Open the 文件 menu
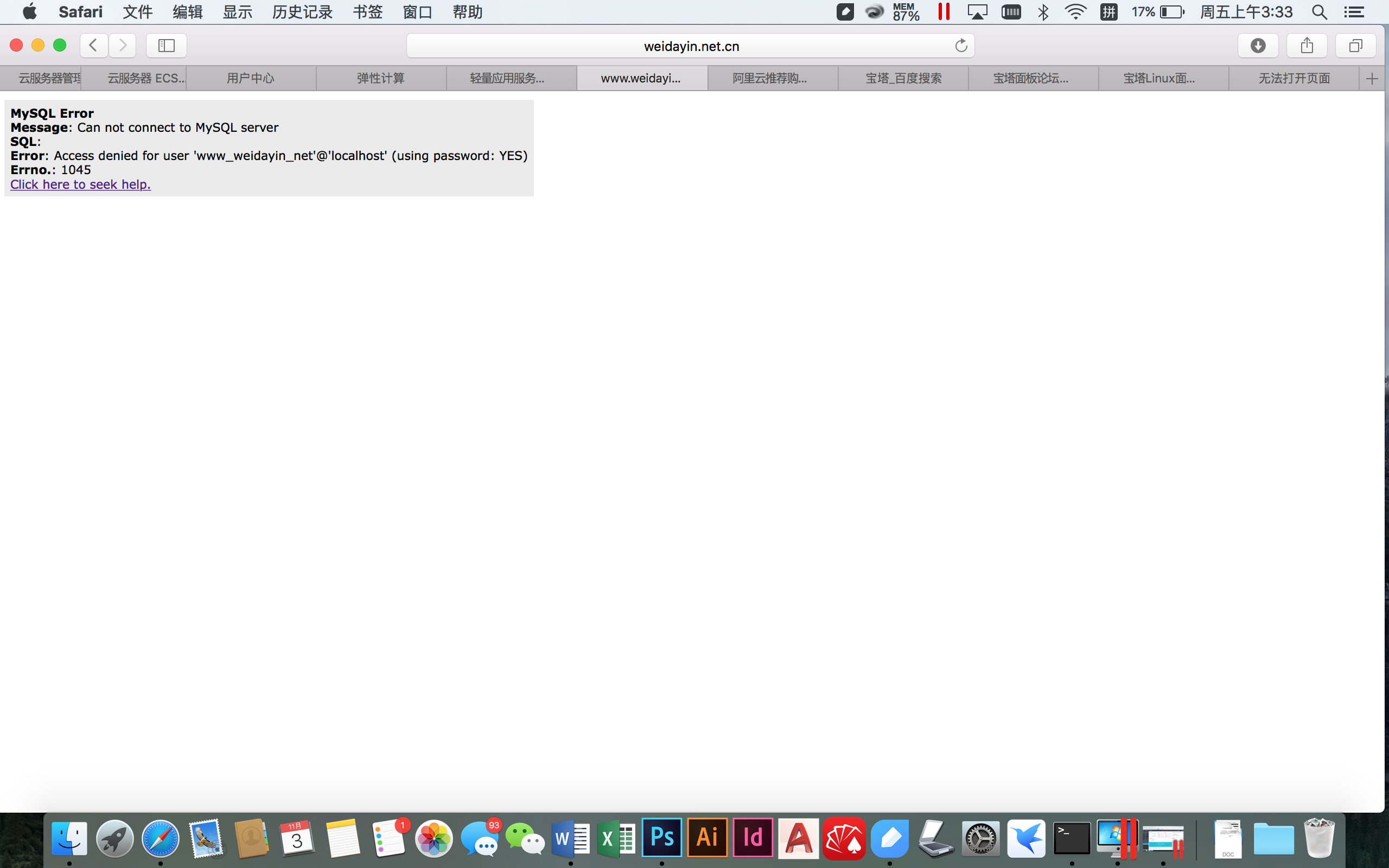The width and height of the screenshot is (1389, 868). (x=138, y=12)
